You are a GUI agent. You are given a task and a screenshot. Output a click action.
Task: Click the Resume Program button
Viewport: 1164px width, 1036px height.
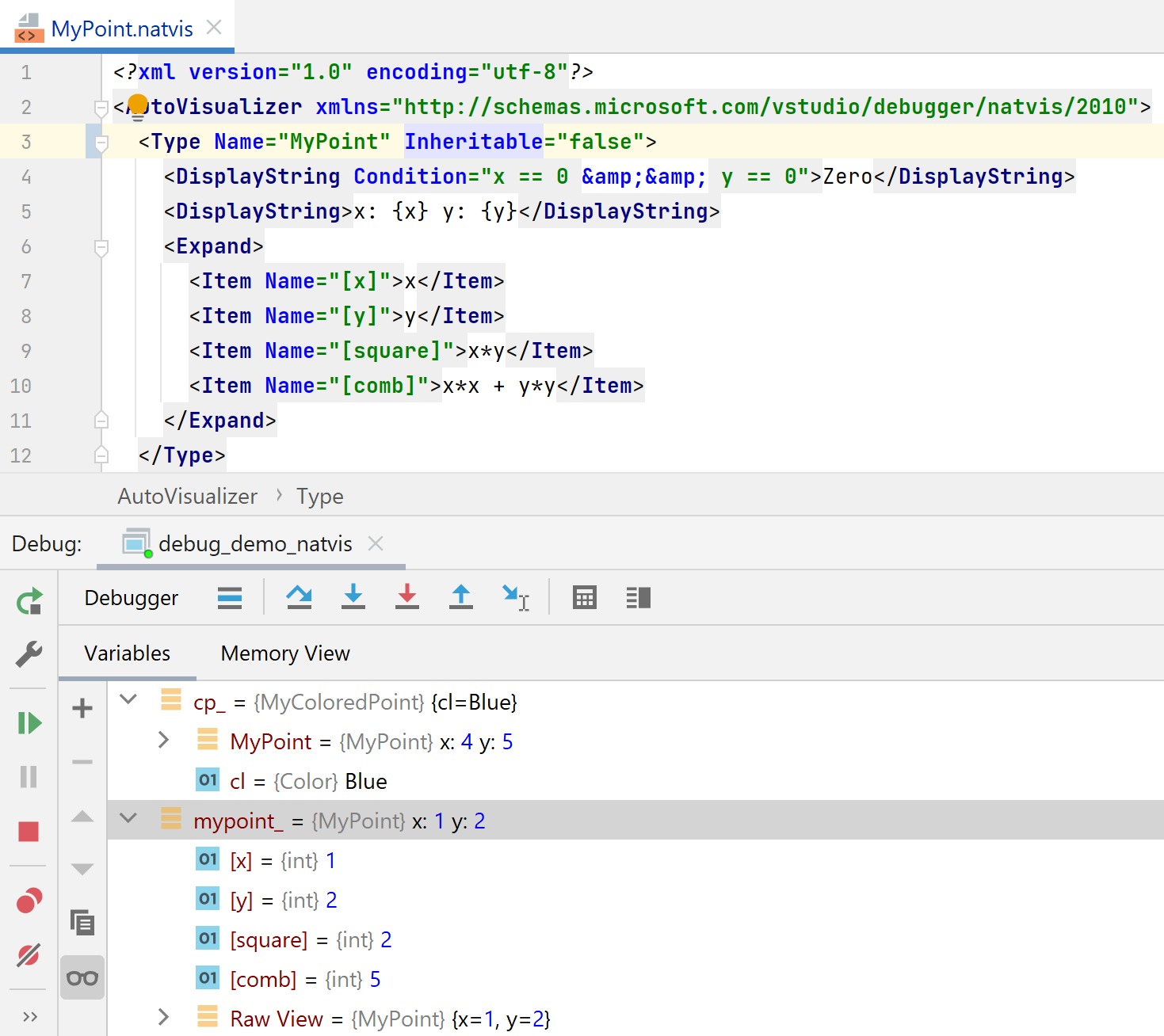coord(29,722)
